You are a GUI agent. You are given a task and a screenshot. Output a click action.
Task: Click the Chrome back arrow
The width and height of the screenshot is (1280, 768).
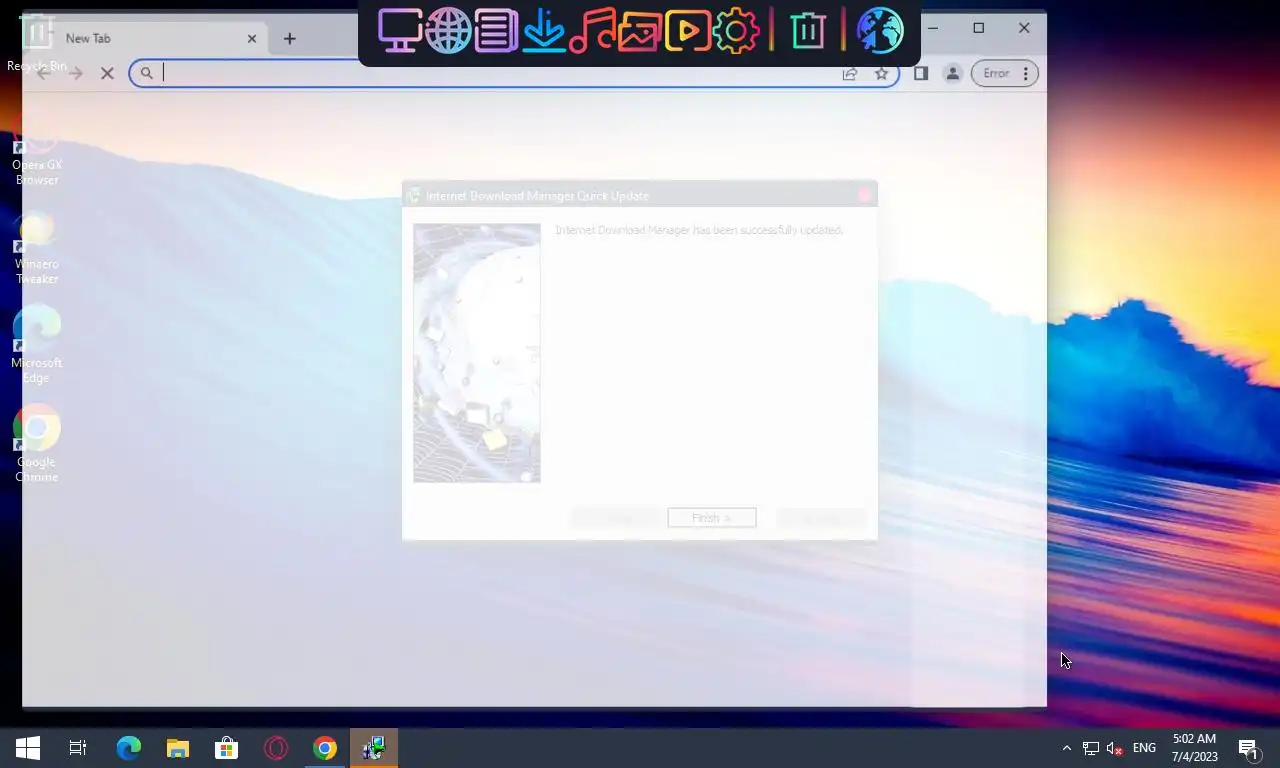44,73
